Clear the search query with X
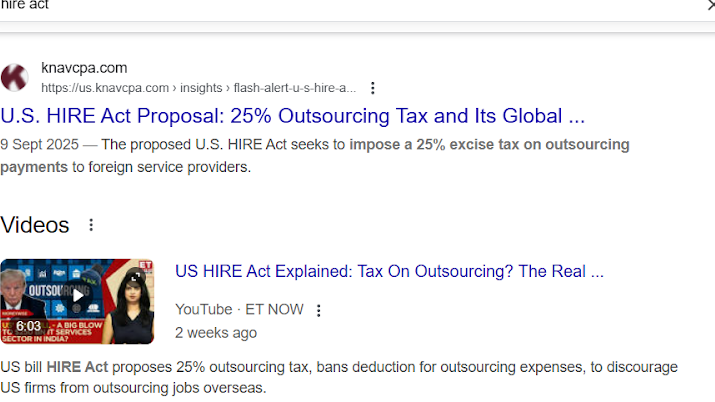This screenshot has width=715, height=402. tap(709, 5)
